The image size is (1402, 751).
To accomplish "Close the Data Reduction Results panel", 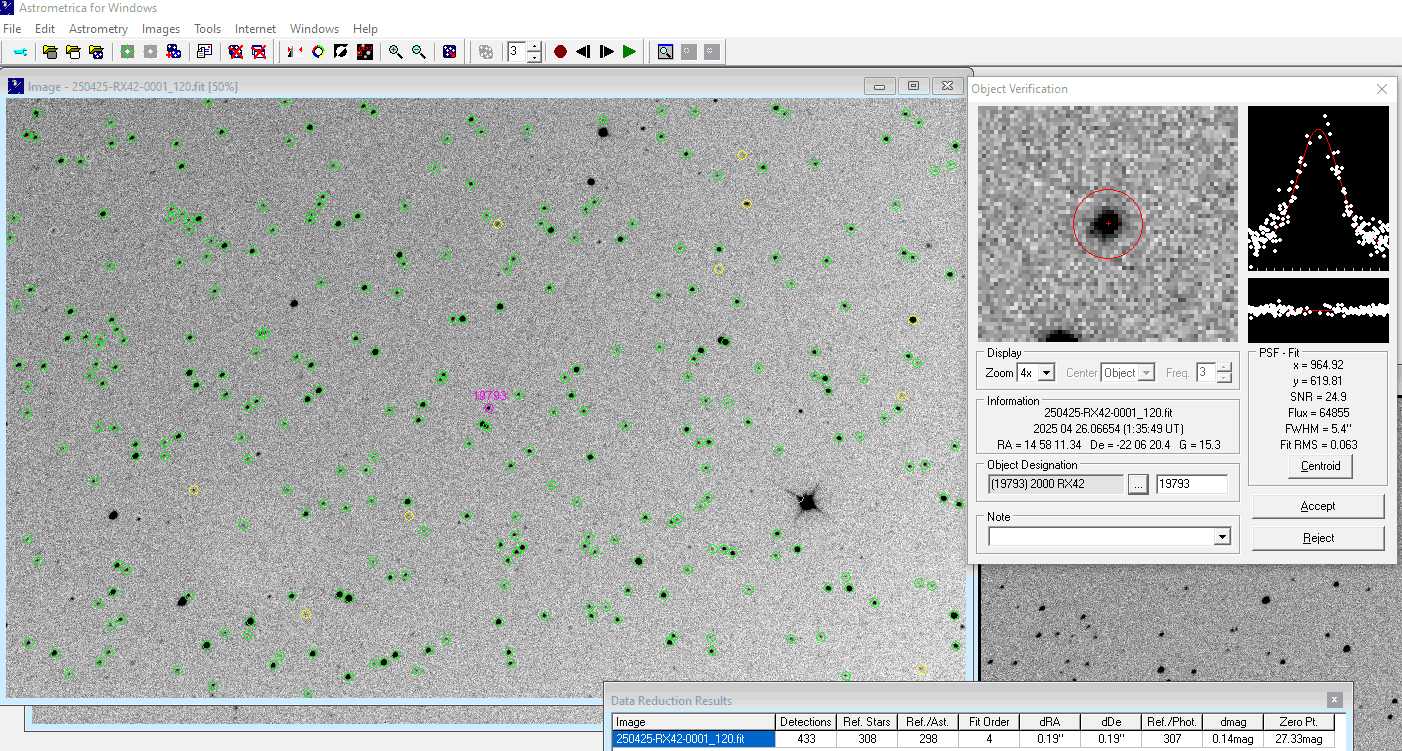I will point(1335,700).
